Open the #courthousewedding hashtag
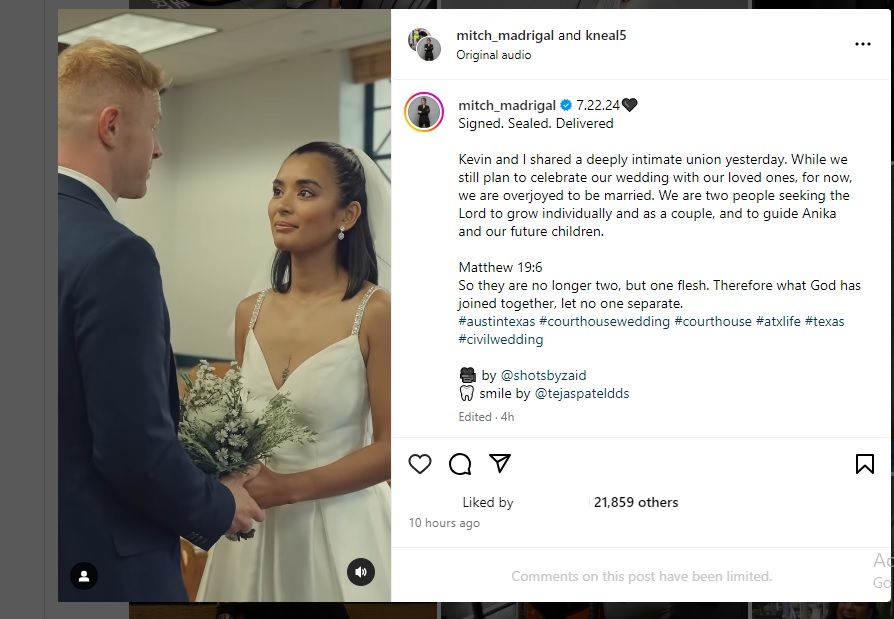 [x=604, y=322]
